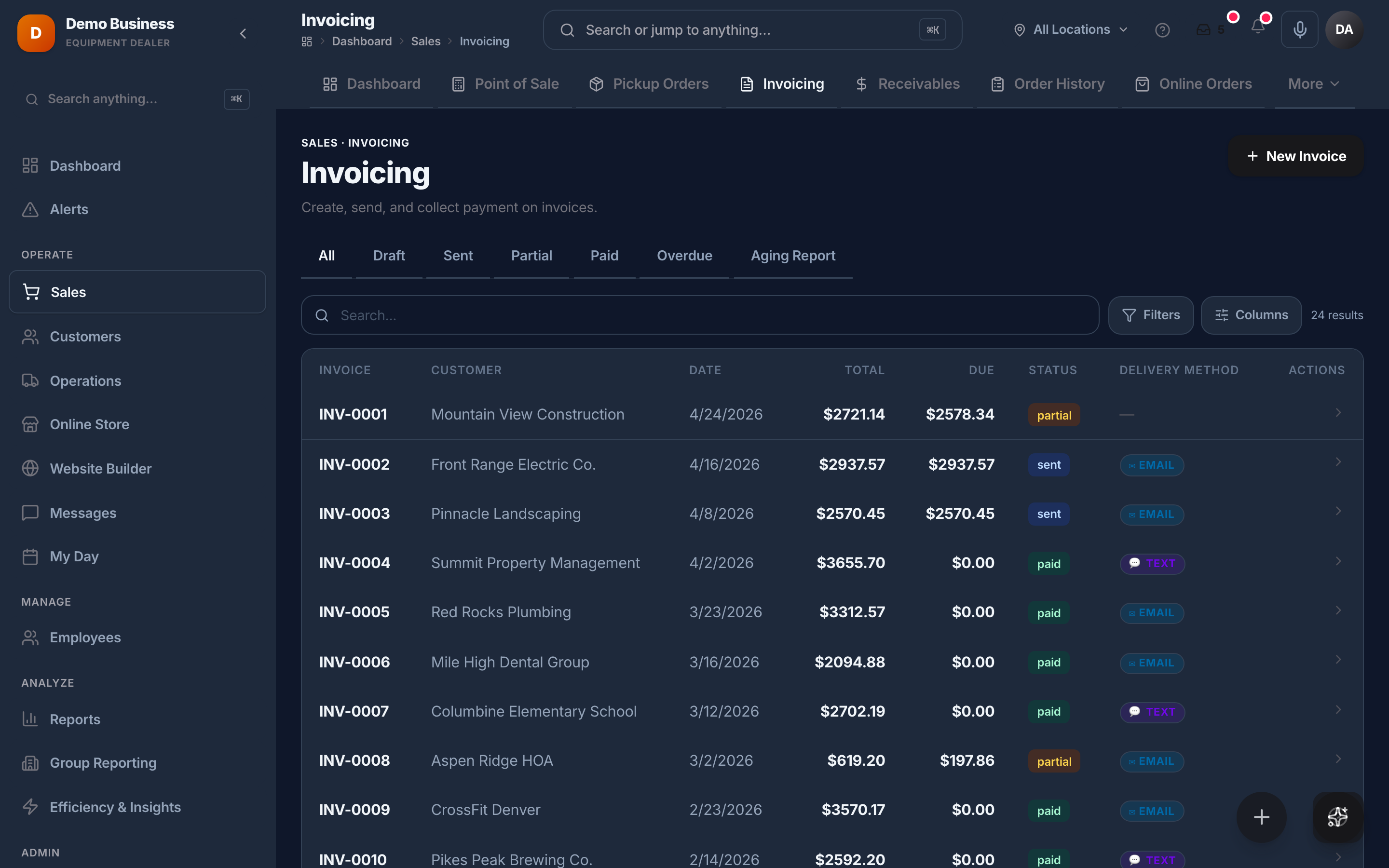Open the Aging Report tab

click(793, 256)
